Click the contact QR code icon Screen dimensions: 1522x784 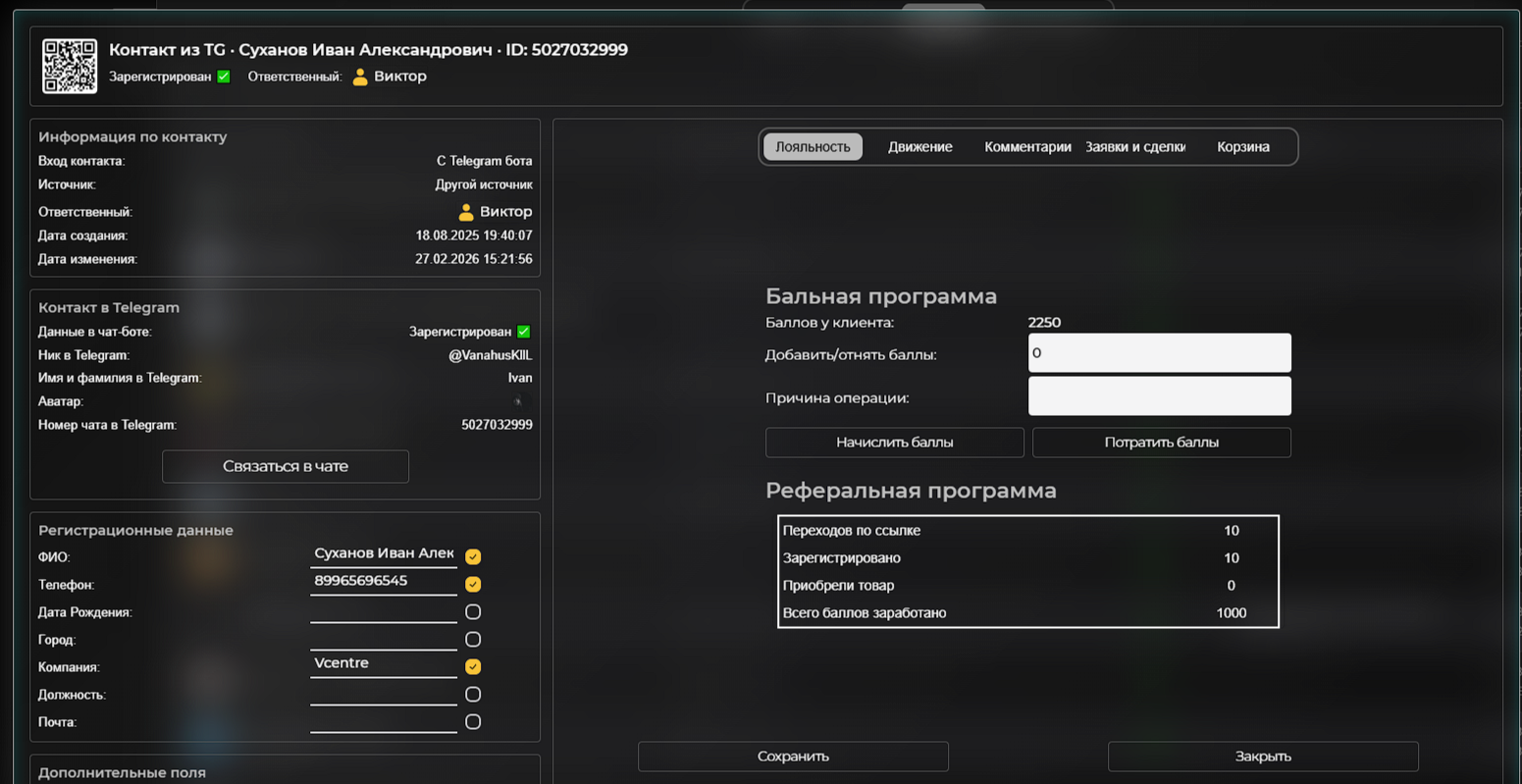click(x=69, y=66)
